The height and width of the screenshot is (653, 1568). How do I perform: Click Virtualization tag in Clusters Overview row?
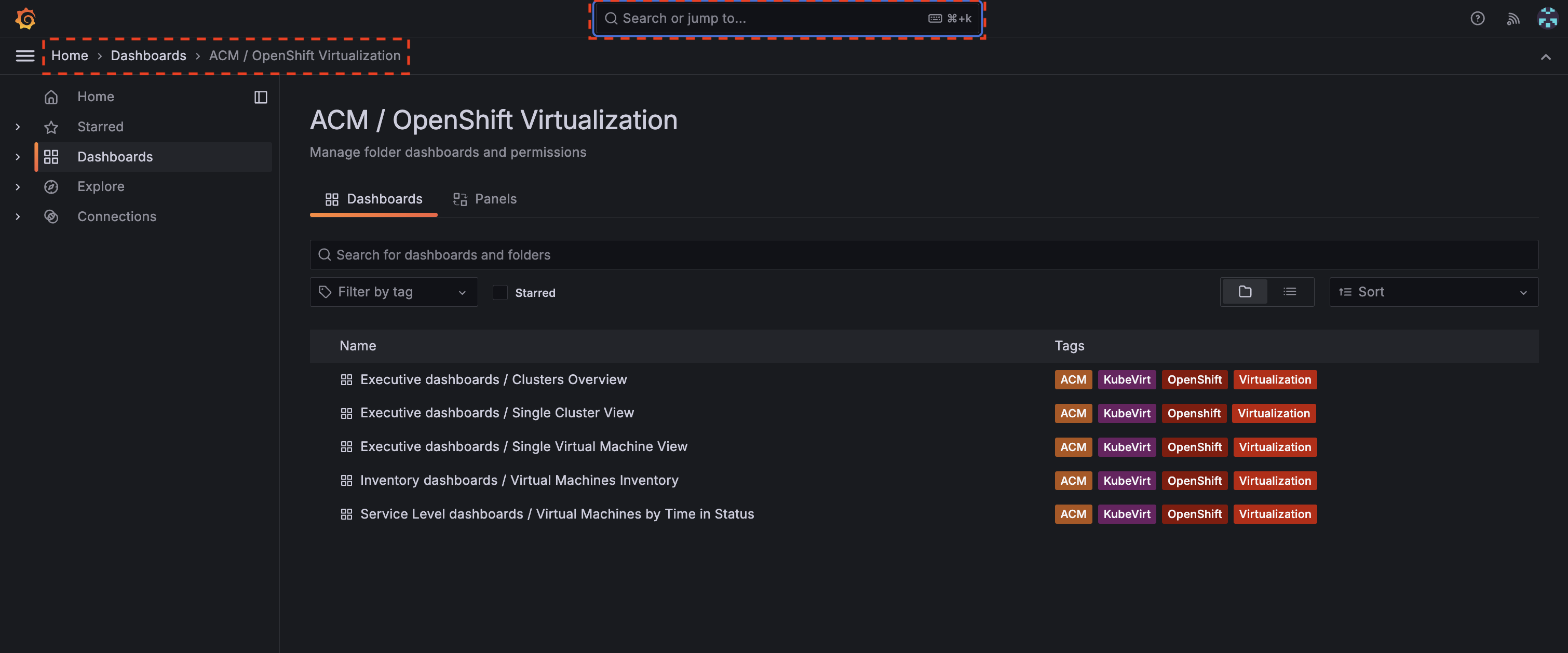[x=1275, y=380]
